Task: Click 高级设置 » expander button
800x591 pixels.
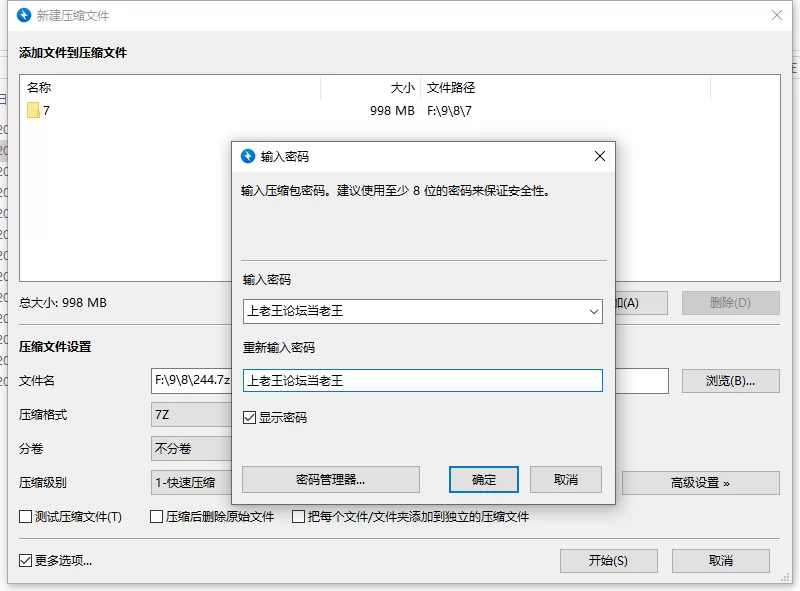Action: (x=700, y=483)
